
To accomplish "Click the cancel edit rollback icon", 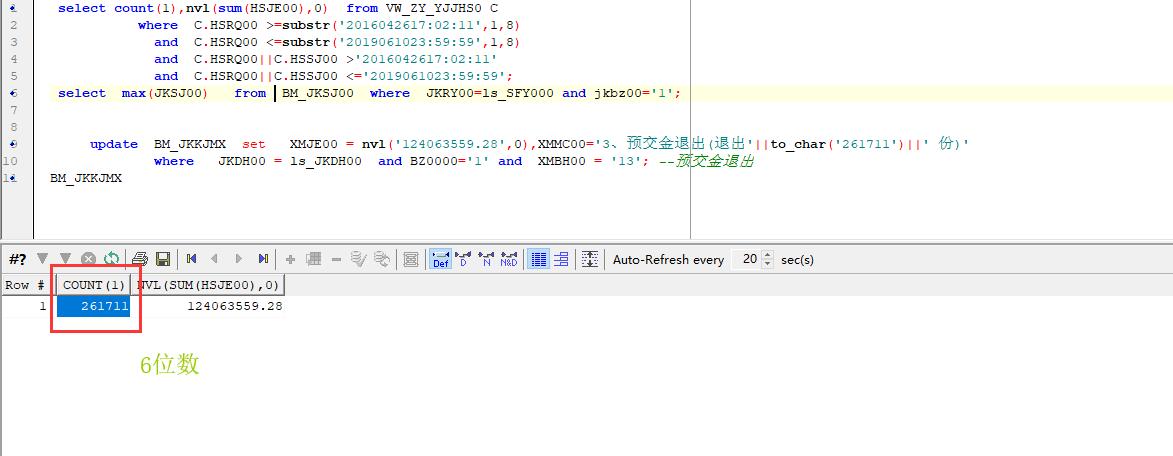I will [x=382, y=259].
